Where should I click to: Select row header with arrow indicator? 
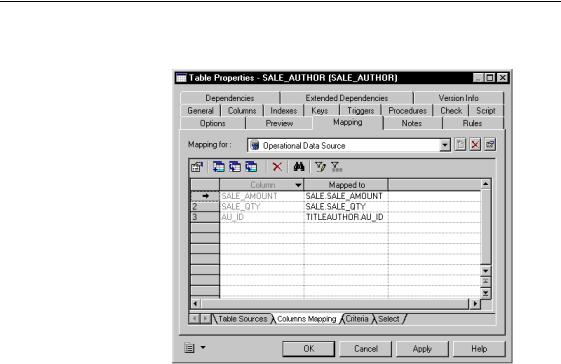pos(205,196)
